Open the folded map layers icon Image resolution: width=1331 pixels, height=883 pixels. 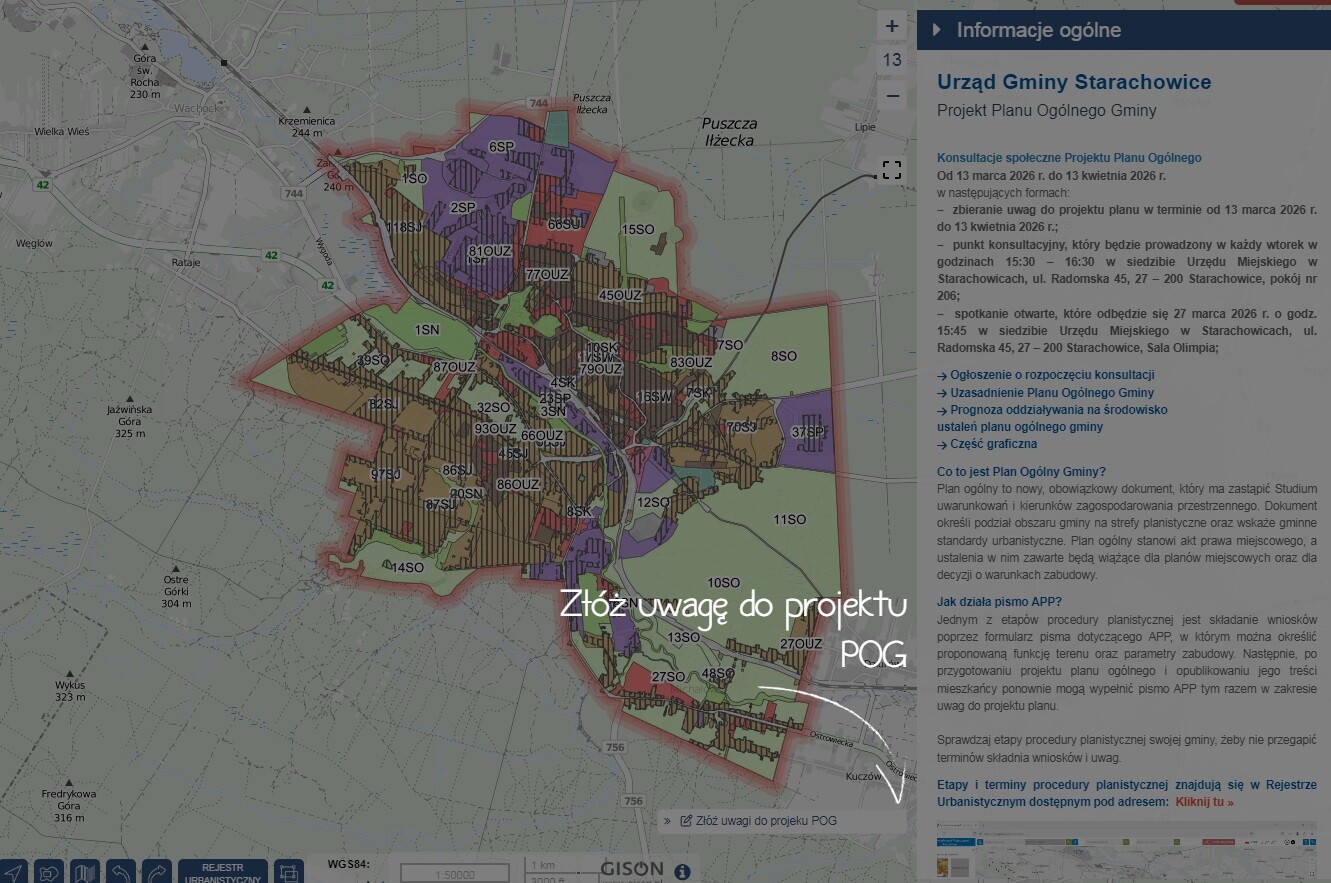point(86,872)
